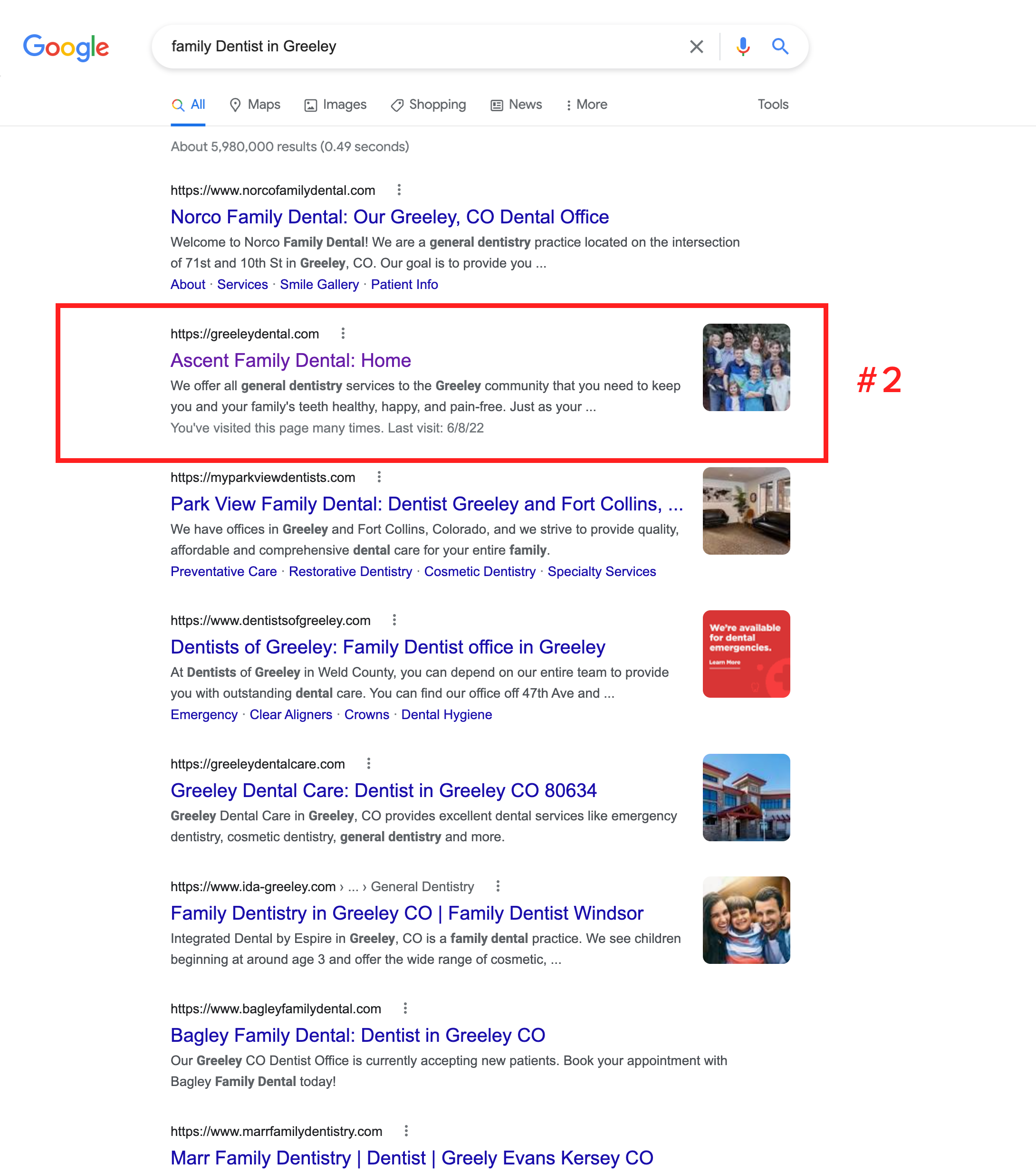Open three-dot menu for norcofamilydental.com result

(399, 190)
